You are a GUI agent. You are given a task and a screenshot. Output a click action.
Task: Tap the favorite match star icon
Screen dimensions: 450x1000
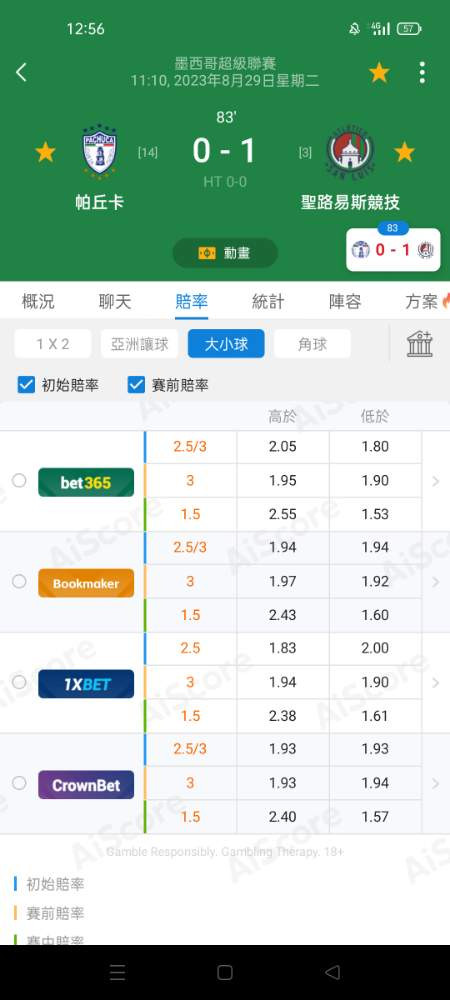pos(379,73)
